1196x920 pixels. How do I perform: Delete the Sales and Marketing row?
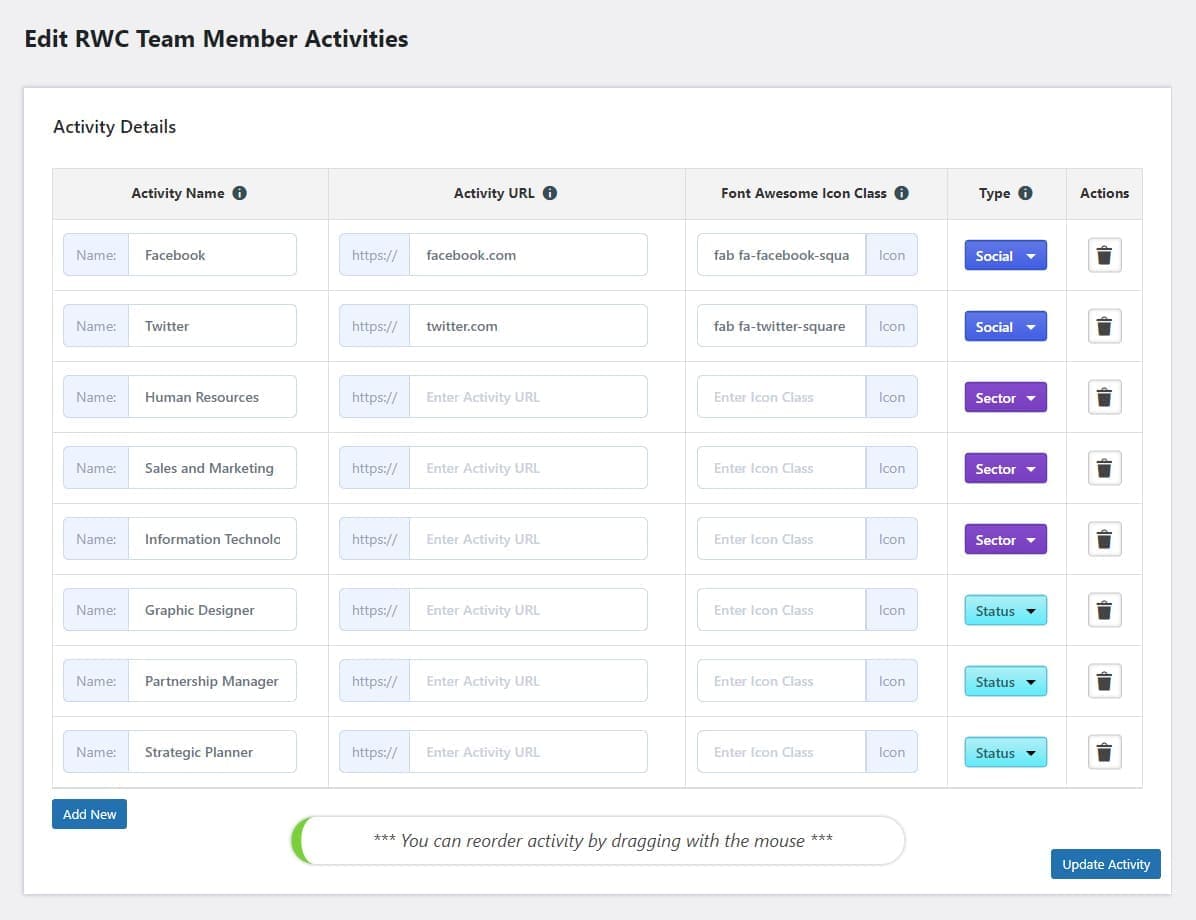[1104, 468]
